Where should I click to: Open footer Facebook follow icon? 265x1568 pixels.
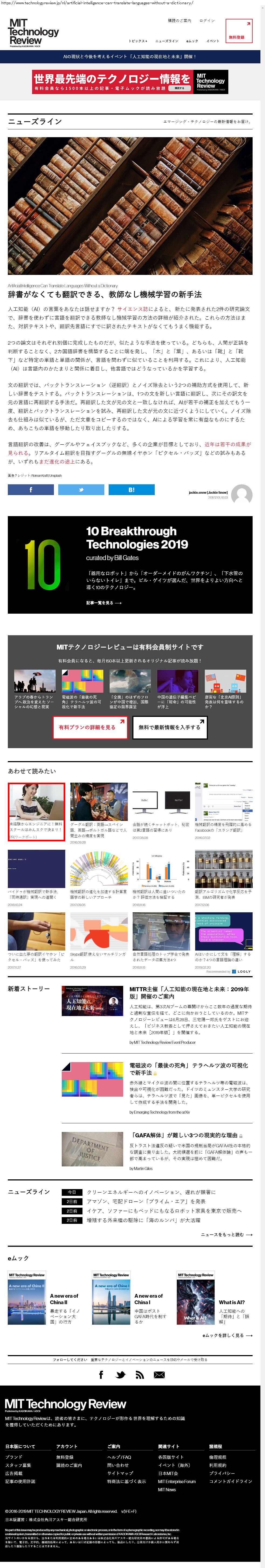[x=101, y=1374]
